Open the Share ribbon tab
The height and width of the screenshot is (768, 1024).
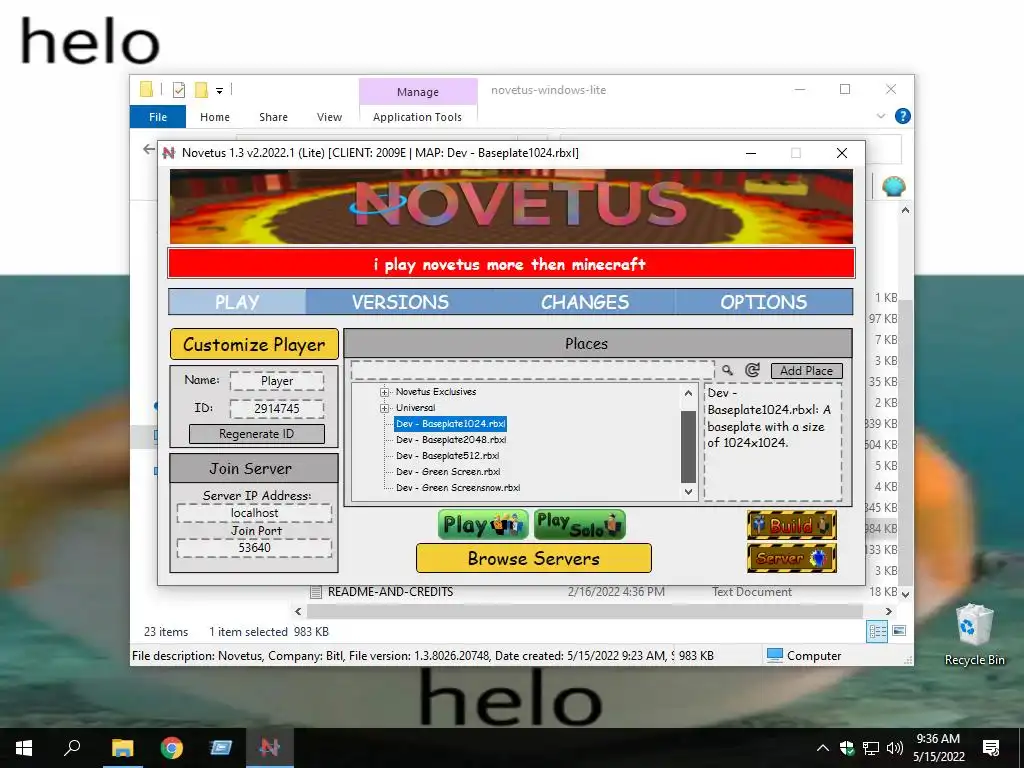click(273, 117)
